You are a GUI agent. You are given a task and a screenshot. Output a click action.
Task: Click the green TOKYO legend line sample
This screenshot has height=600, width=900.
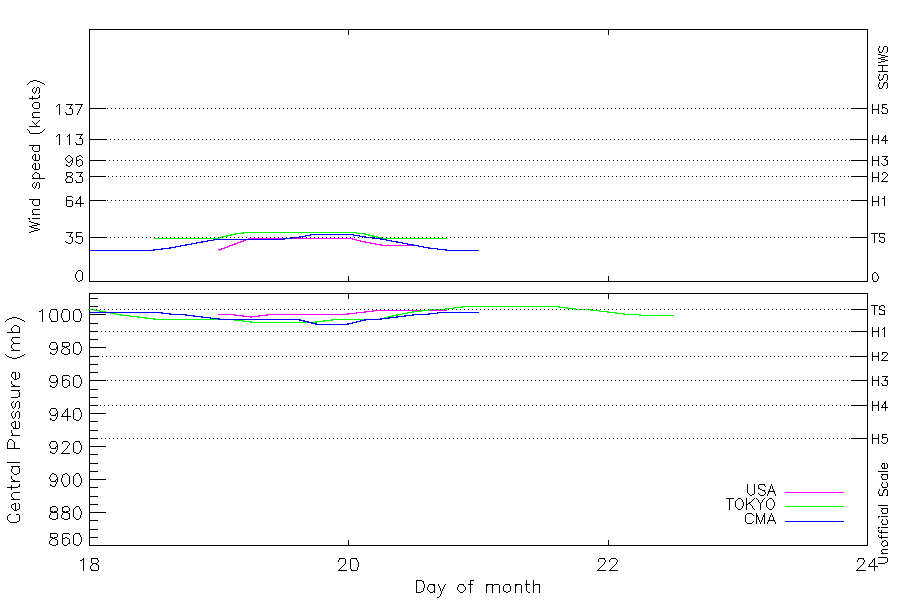pyautogui.click(x=814, y=507)
